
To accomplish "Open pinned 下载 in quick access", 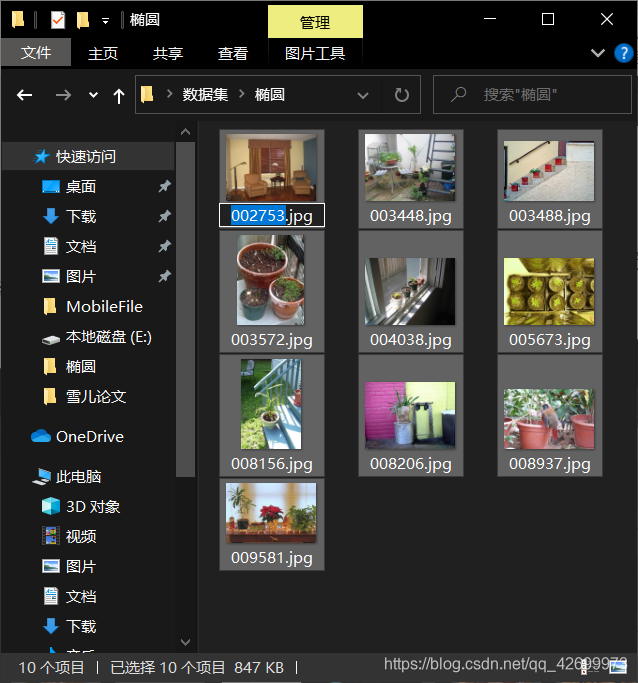I will 81,216.
